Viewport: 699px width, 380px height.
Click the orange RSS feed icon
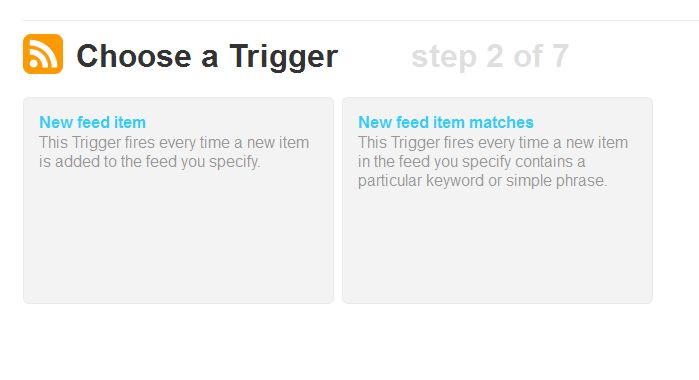click(x=43, y=54)
